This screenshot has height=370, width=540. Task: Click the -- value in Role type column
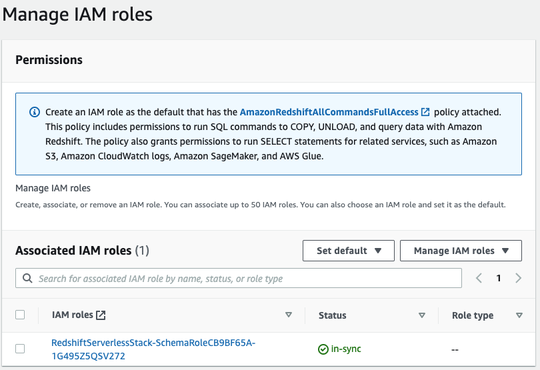click(455, 350)
